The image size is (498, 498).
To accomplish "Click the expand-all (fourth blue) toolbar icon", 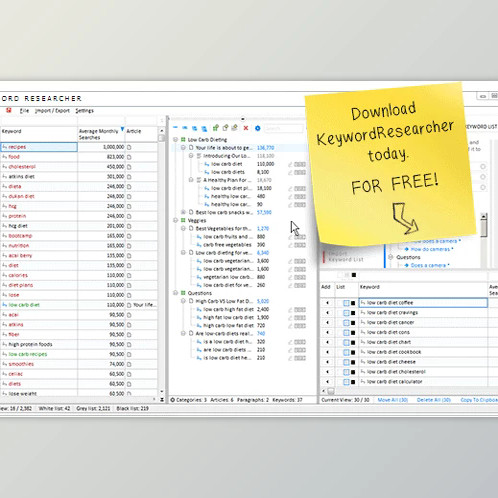I will (204, 128).
